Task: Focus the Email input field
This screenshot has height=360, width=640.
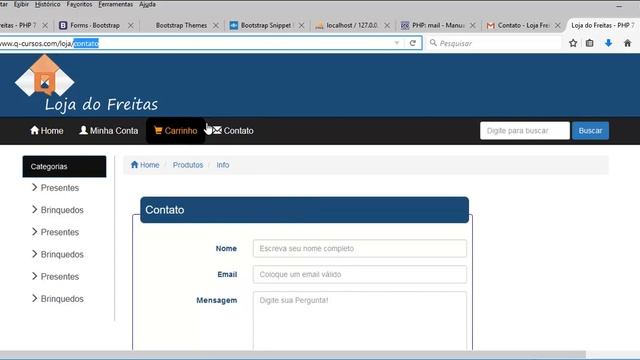Action: pos(360,274)
